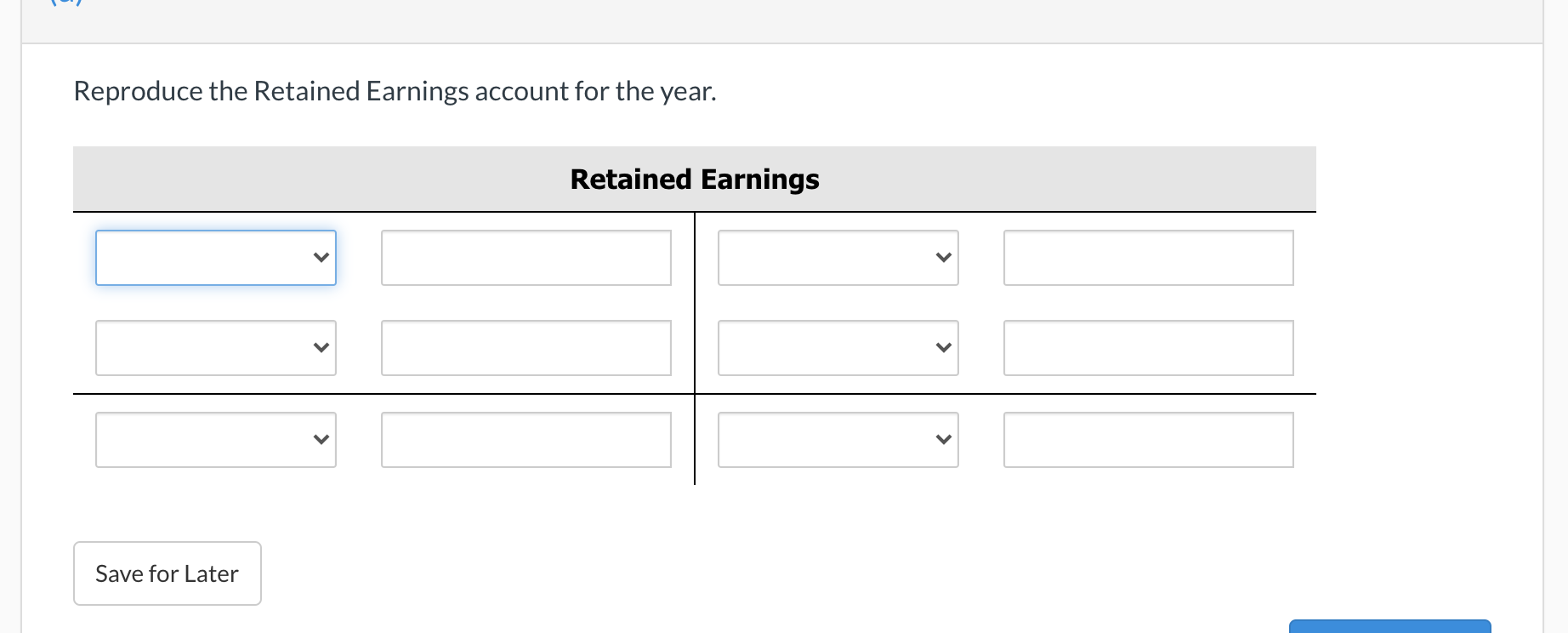Click the blue button at bottom right
This screenshot has height=633, width=1568.
pos(1389,628)
